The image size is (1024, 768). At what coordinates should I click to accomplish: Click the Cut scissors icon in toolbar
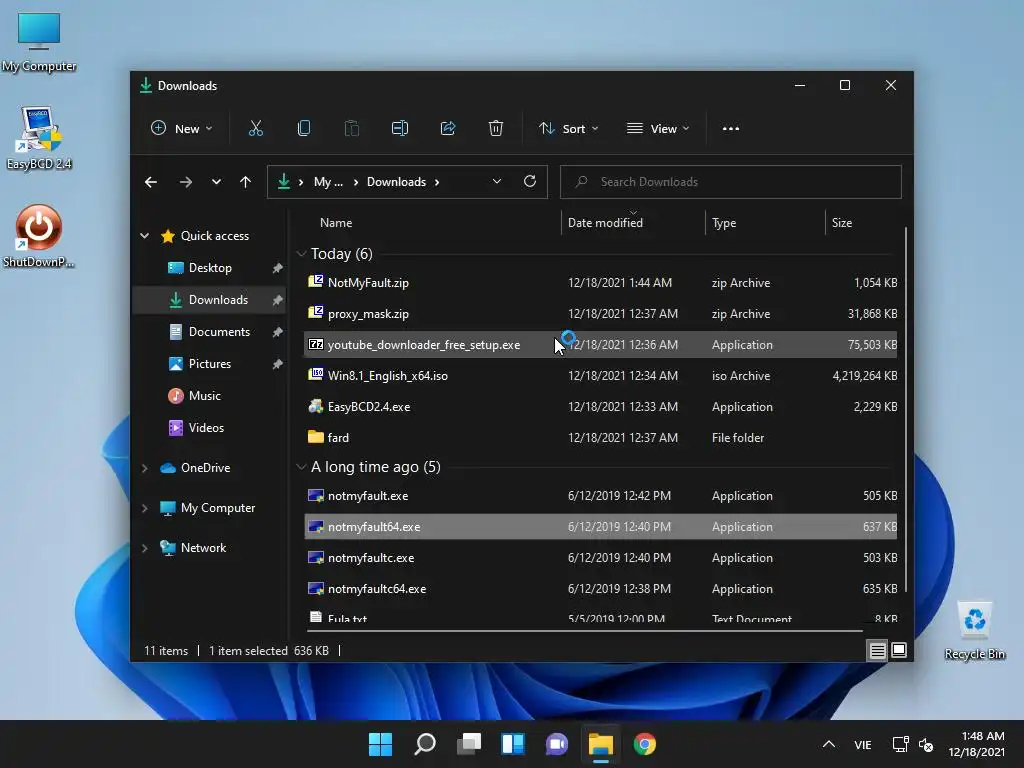(x=255, y=129)
